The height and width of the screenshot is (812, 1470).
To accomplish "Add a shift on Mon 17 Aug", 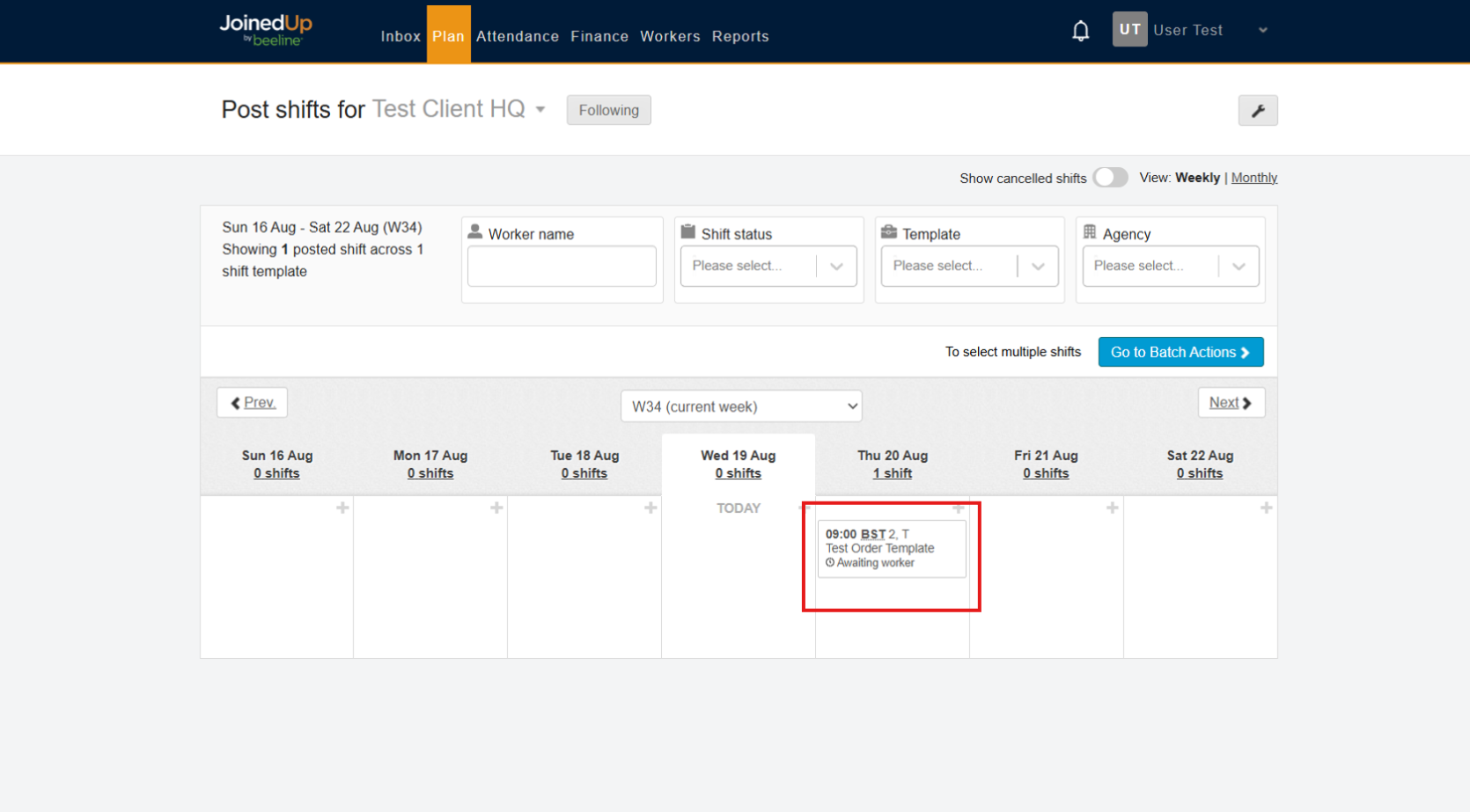I will tap(496, 508).
